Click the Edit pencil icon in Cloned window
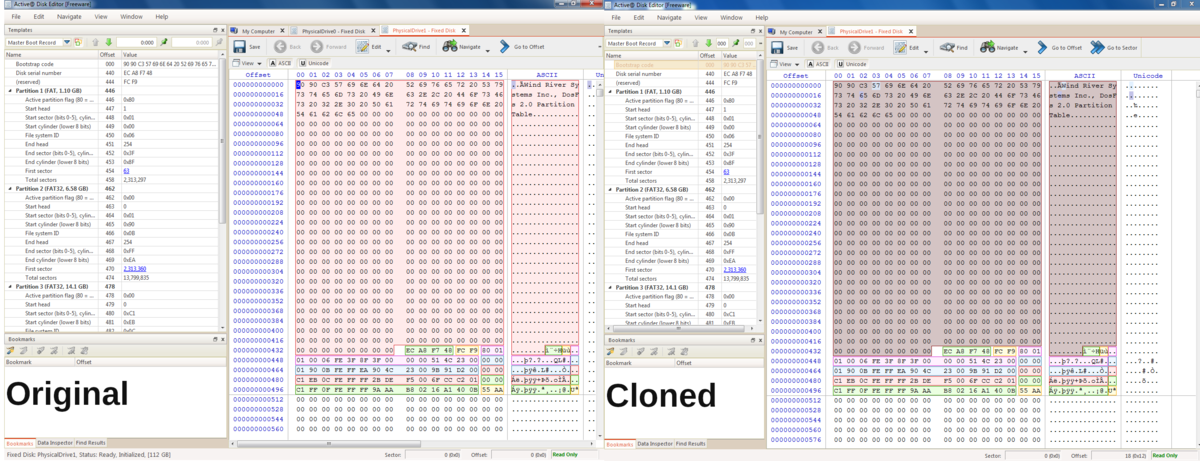The image size is (1200, 461). coord(900,47)
